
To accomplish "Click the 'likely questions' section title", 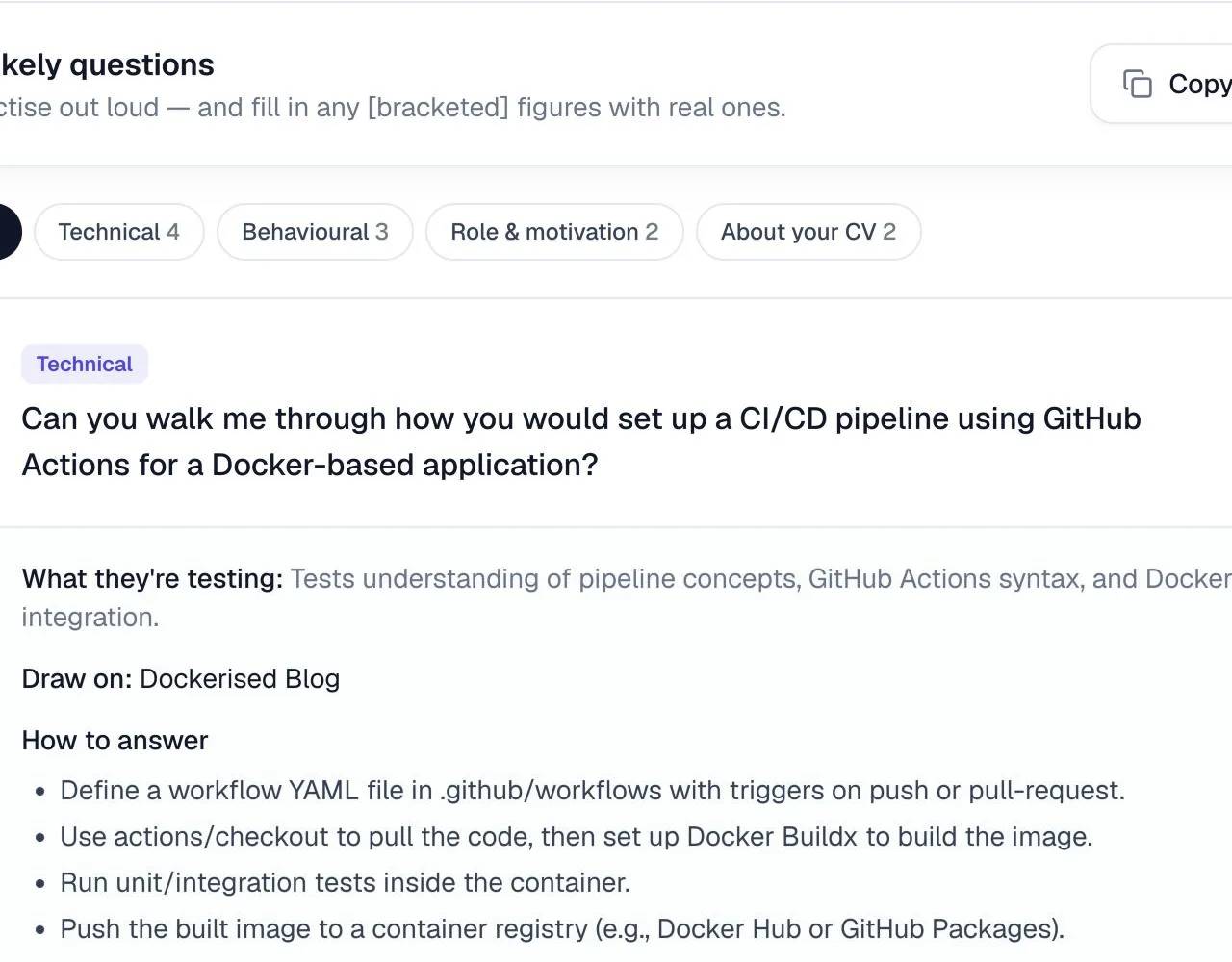I will tap(107, 64).
